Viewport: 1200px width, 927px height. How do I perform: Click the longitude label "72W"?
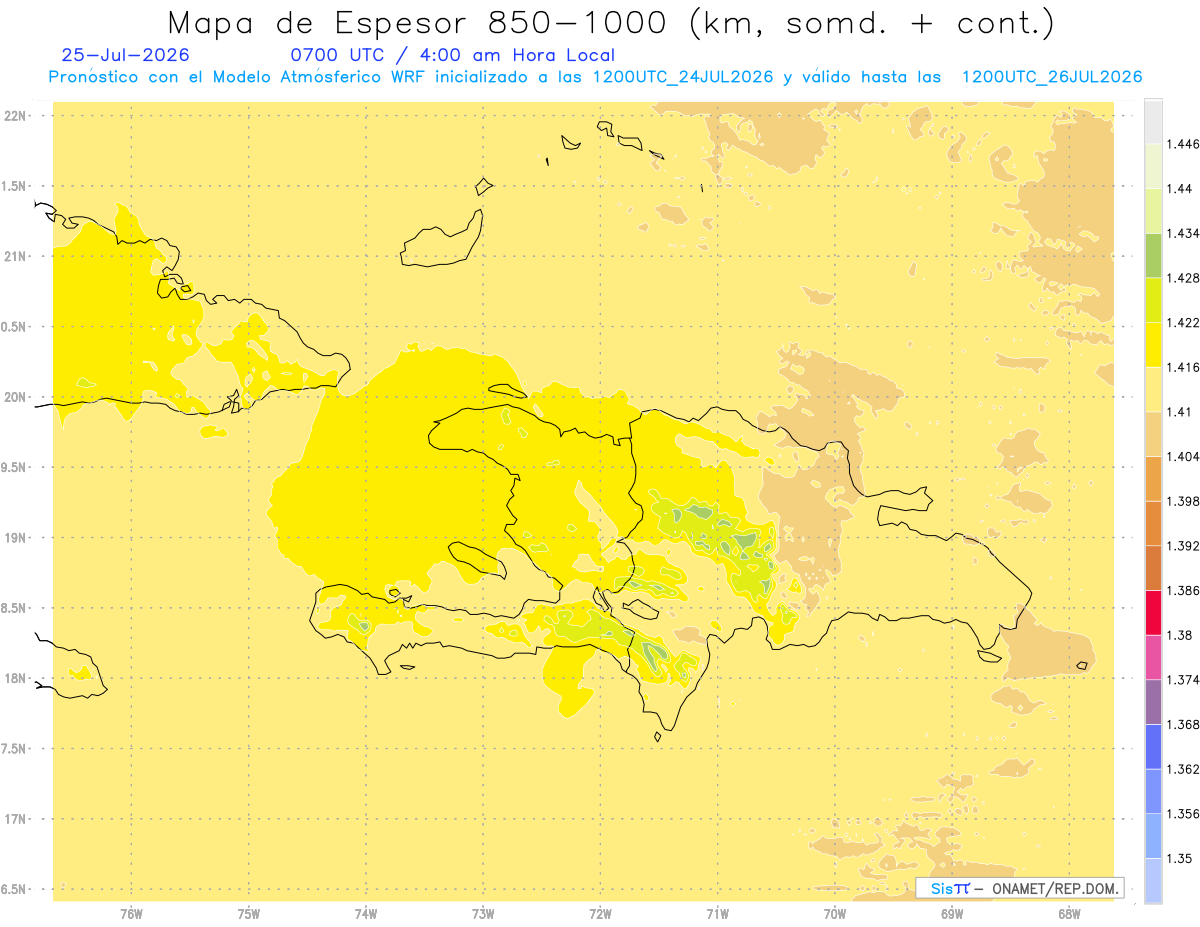[600, 915]
